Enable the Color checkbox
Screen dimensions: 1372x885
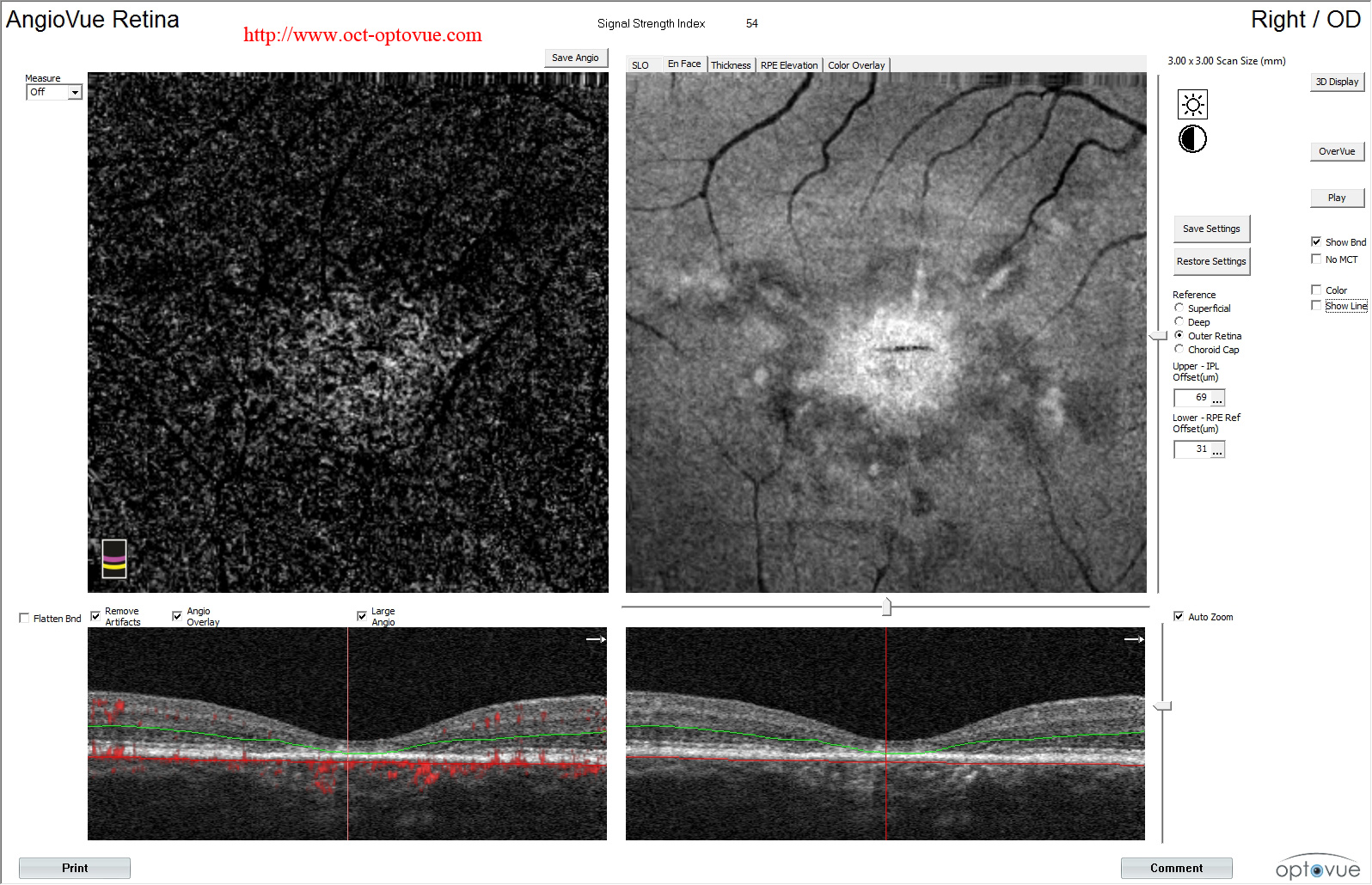click(x=1316, y=290)
